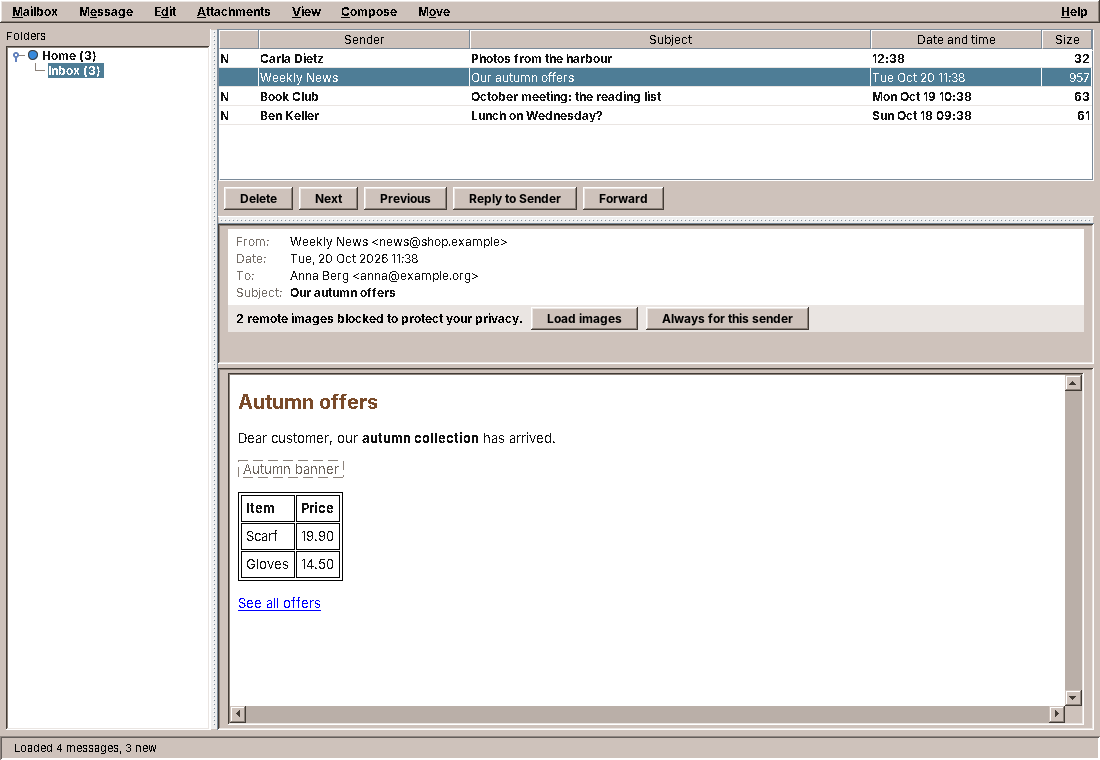
Task: Click 'Always for this sender' button
Action: pos(727,319)
